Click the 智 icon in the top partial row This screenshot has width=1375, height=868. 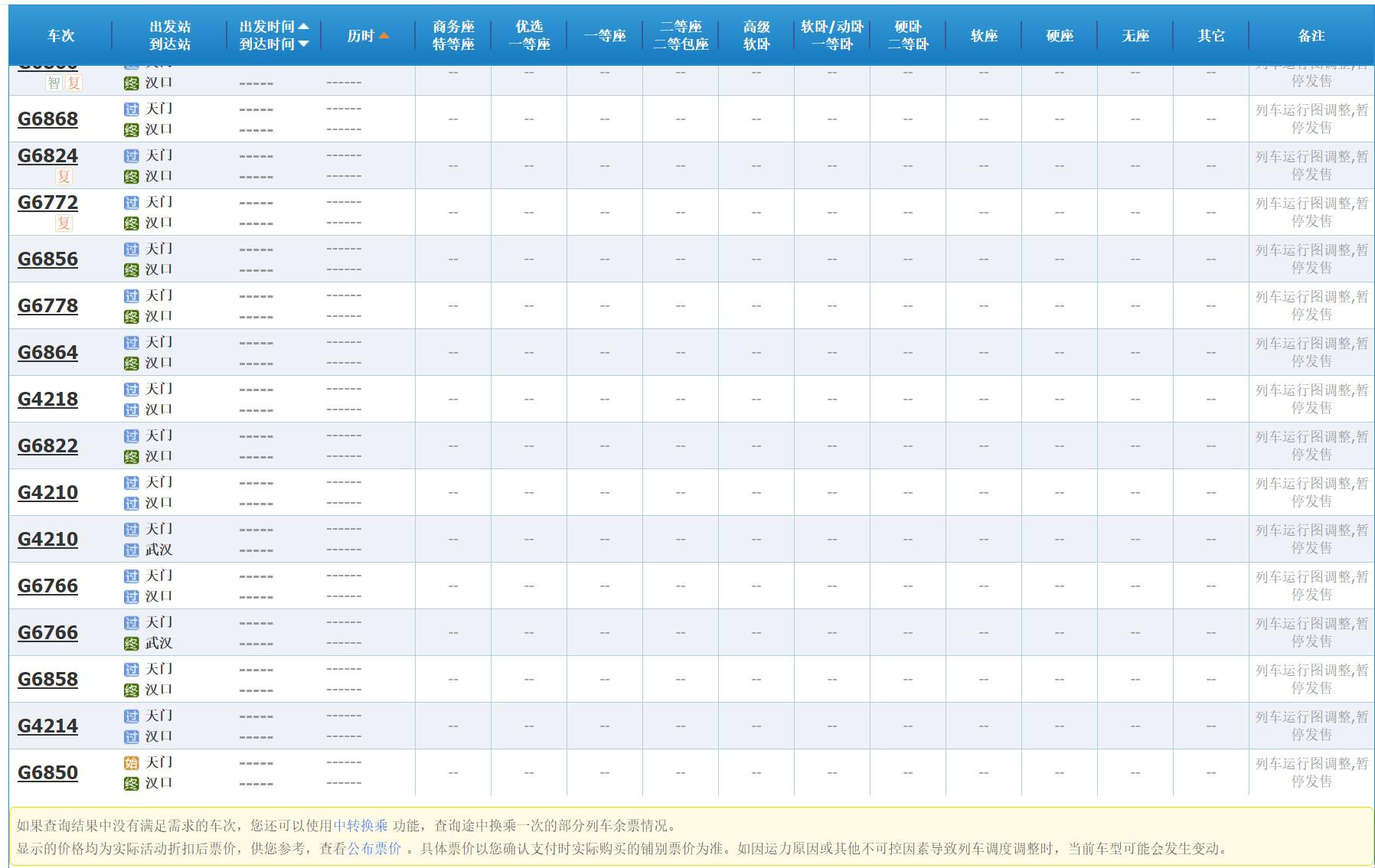tap(54, 83)
